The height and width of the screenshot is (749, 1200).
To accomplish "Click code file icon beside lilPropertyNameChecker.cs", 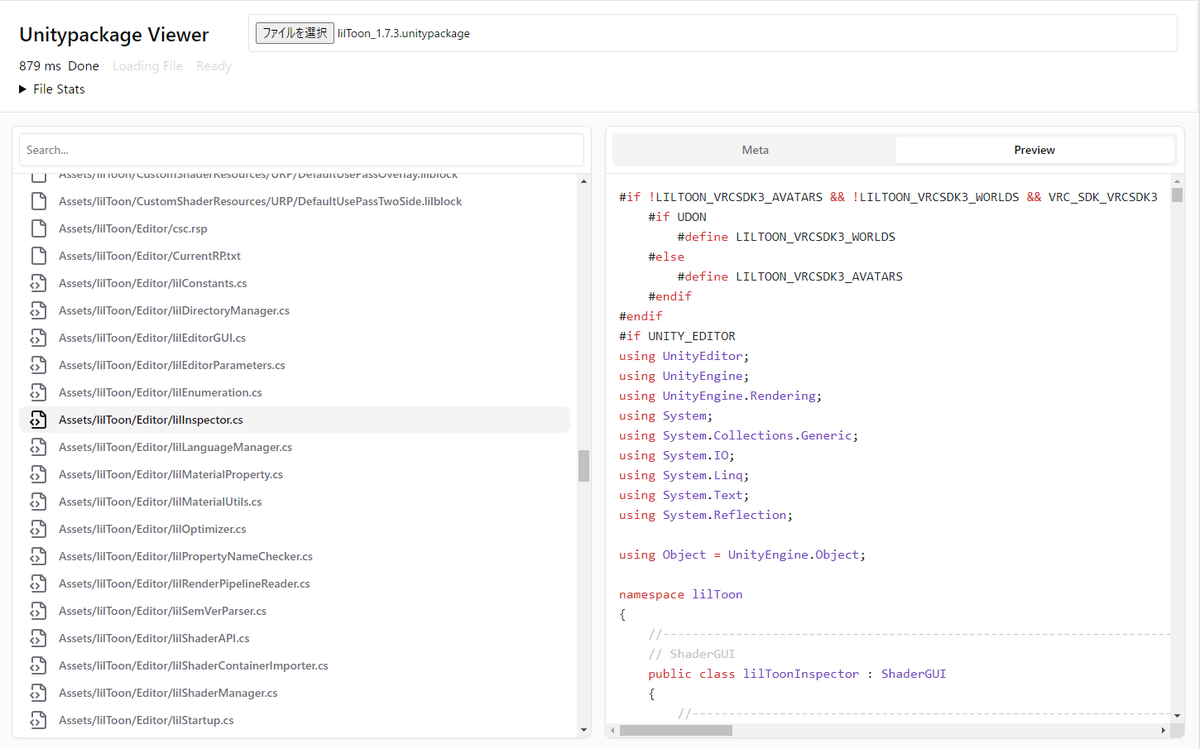I will (x=38, y=556).
